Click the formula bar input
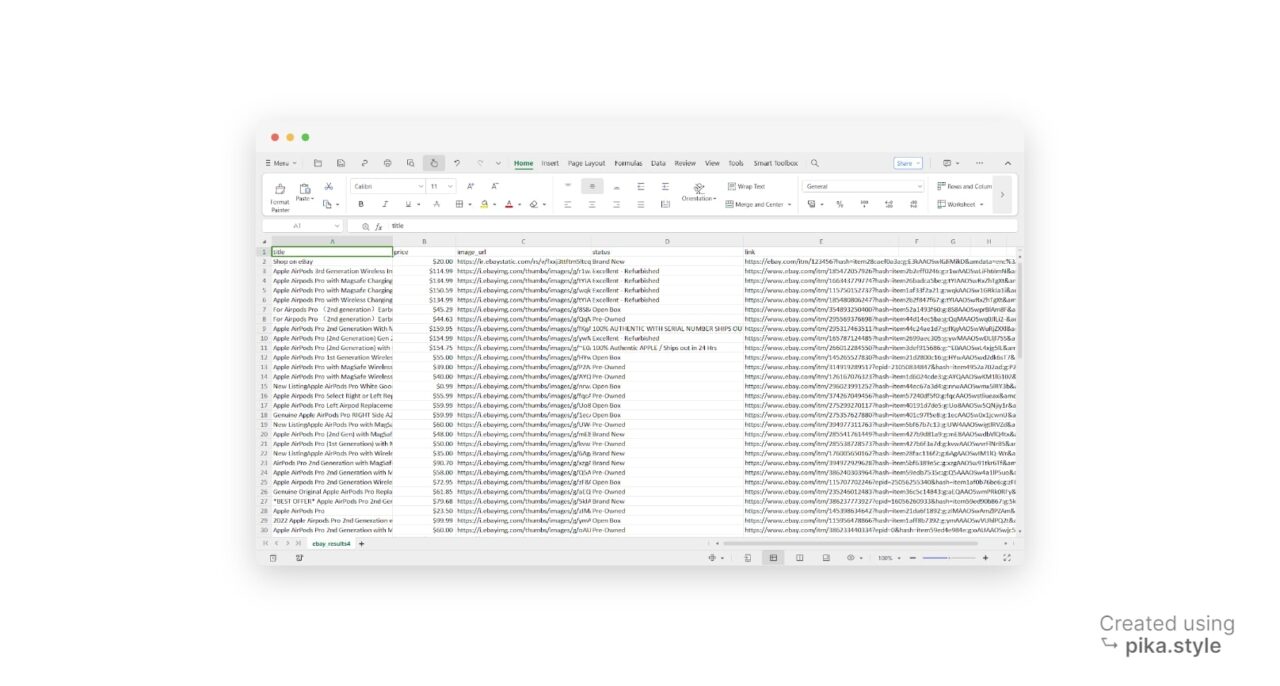 (702, 226)
